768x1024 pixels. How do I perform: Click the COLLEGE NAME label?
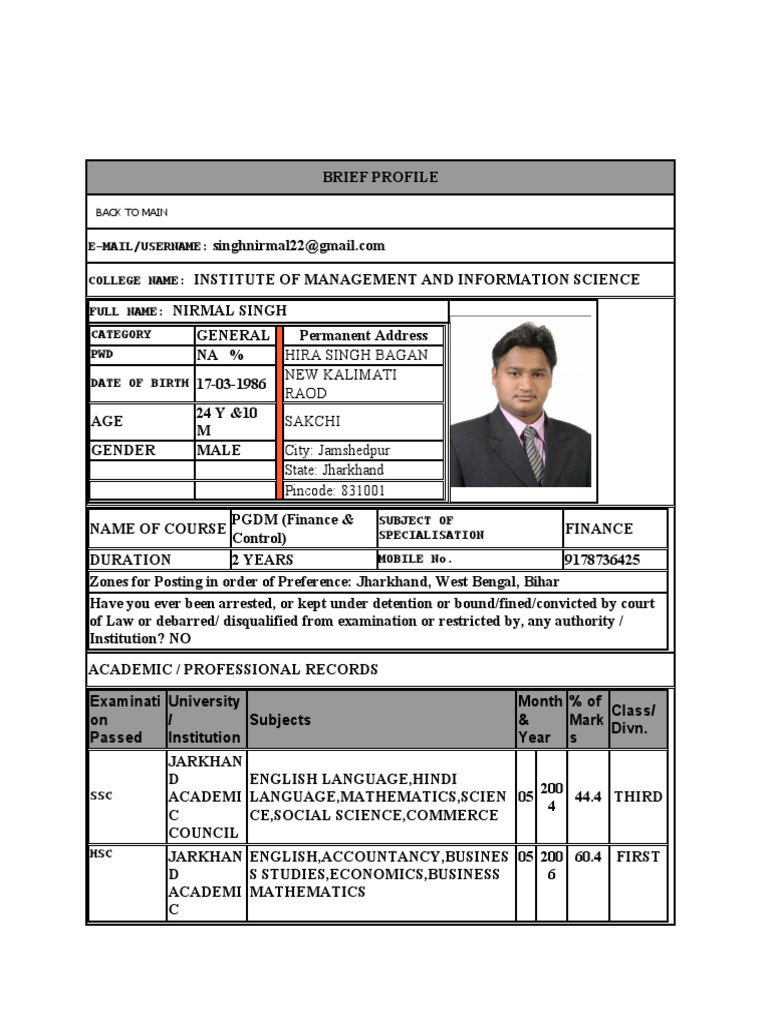pyautogui.click(x=136, y=280)
